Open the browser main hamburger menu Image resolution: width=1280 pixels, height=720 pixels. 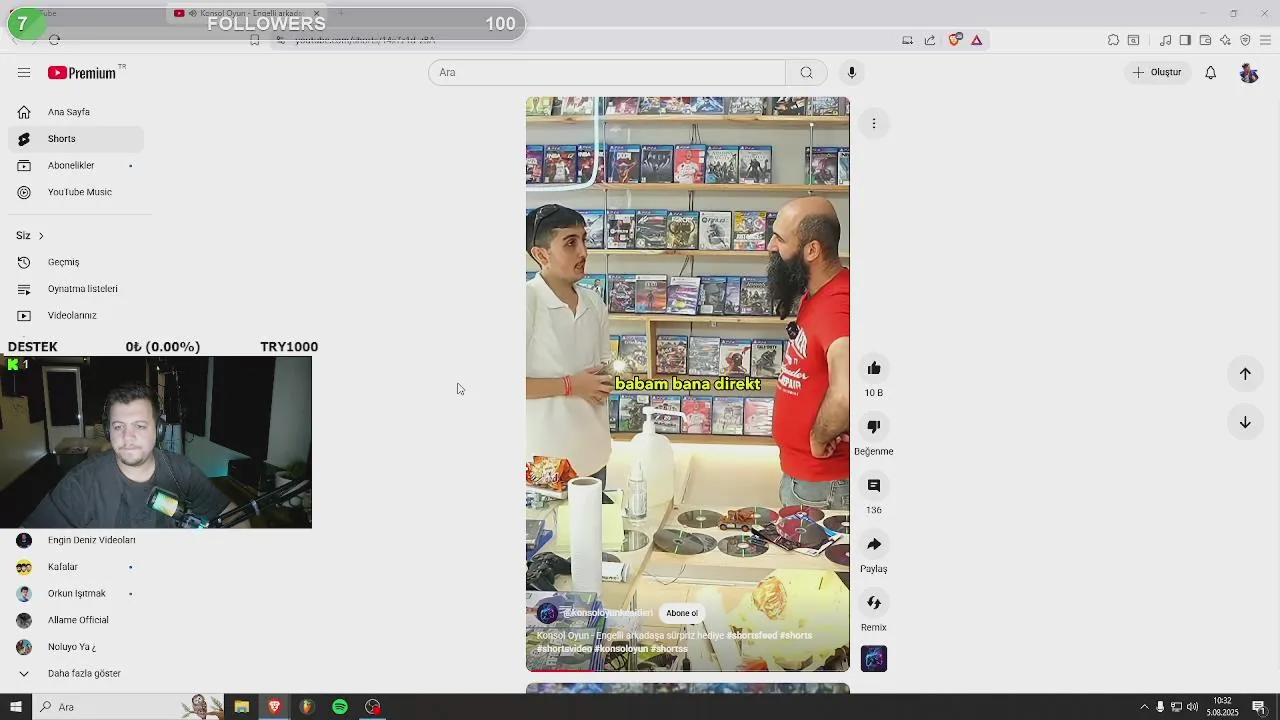pyautogui.click(x=1265, y=40)
